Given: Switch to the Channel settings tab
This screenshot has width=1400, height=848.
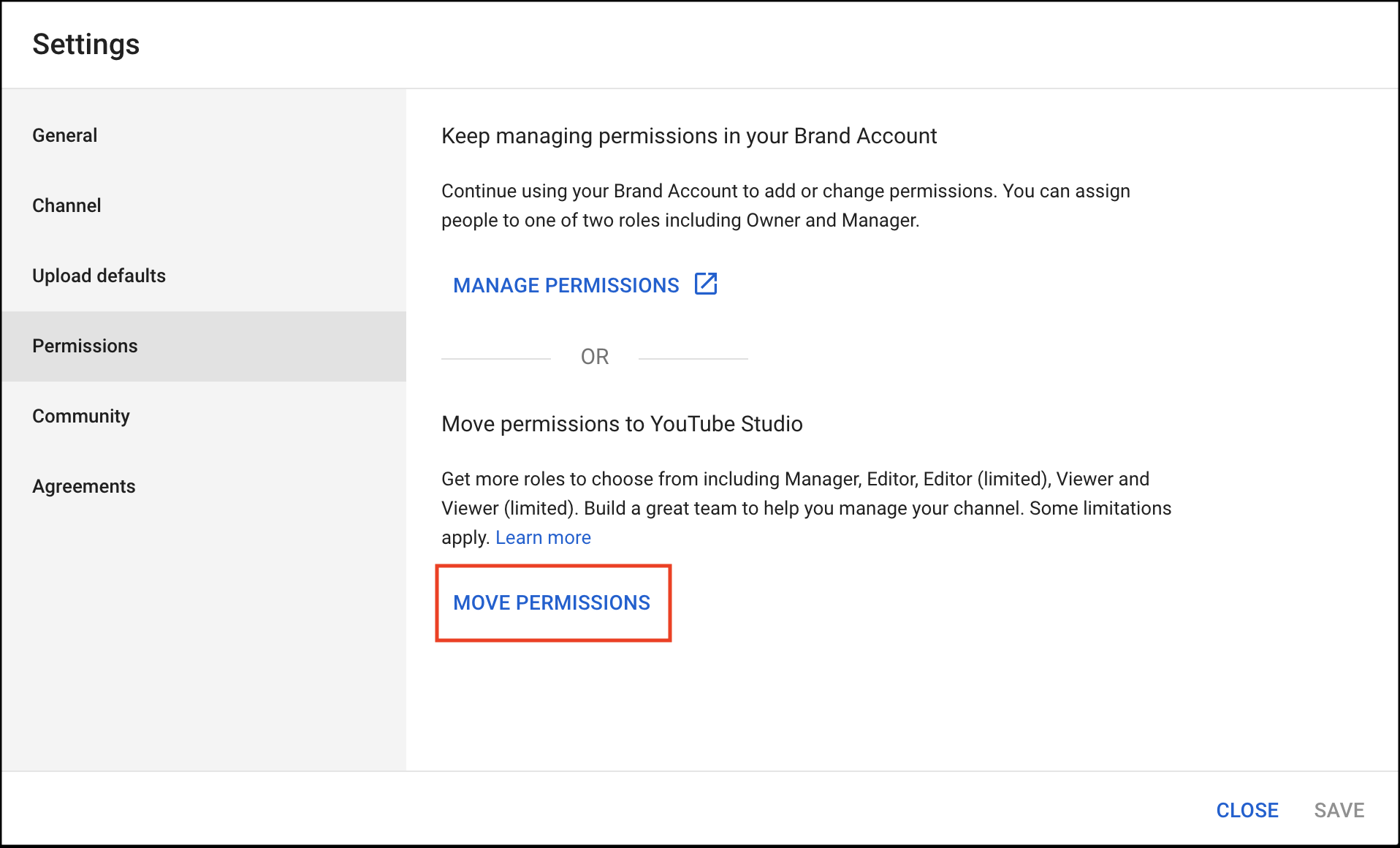Looking at the screenshot, I should [x=204, y=206].
